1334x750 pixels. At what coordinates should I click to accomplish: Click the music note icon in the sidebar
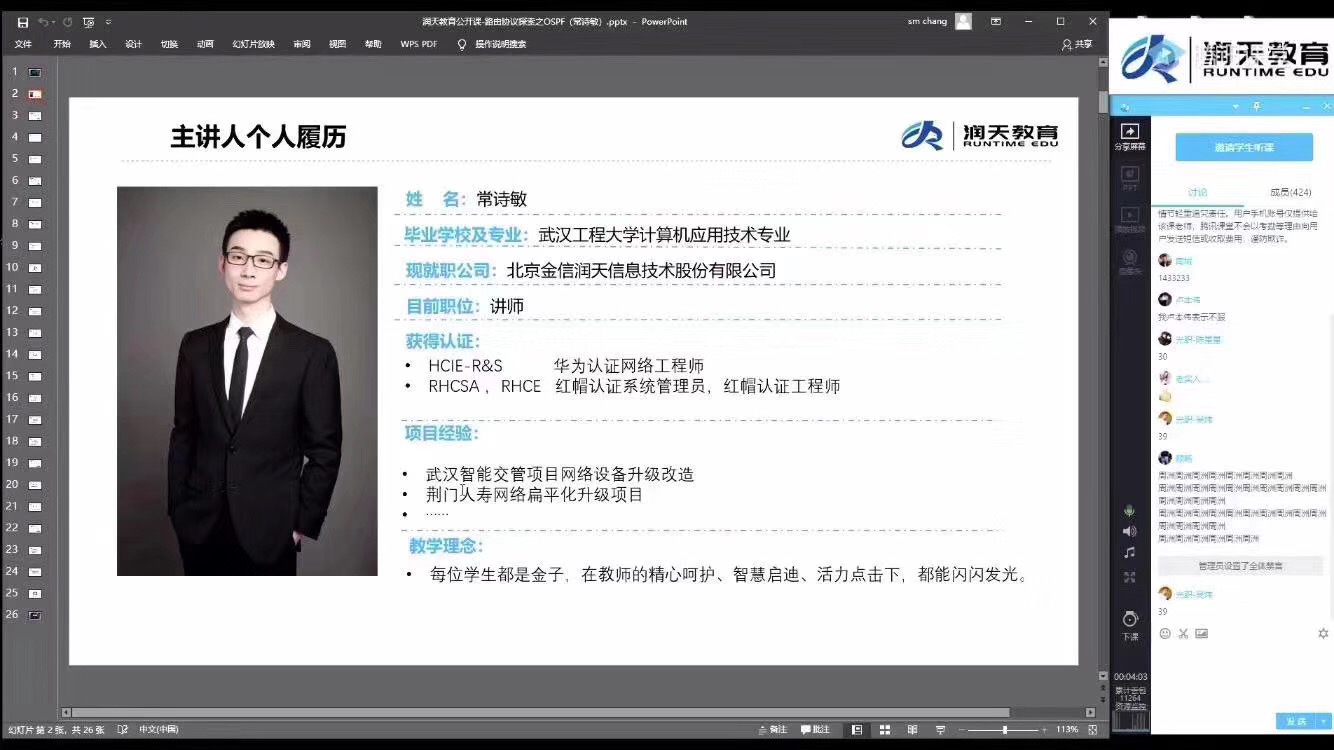pos(1129,553)
